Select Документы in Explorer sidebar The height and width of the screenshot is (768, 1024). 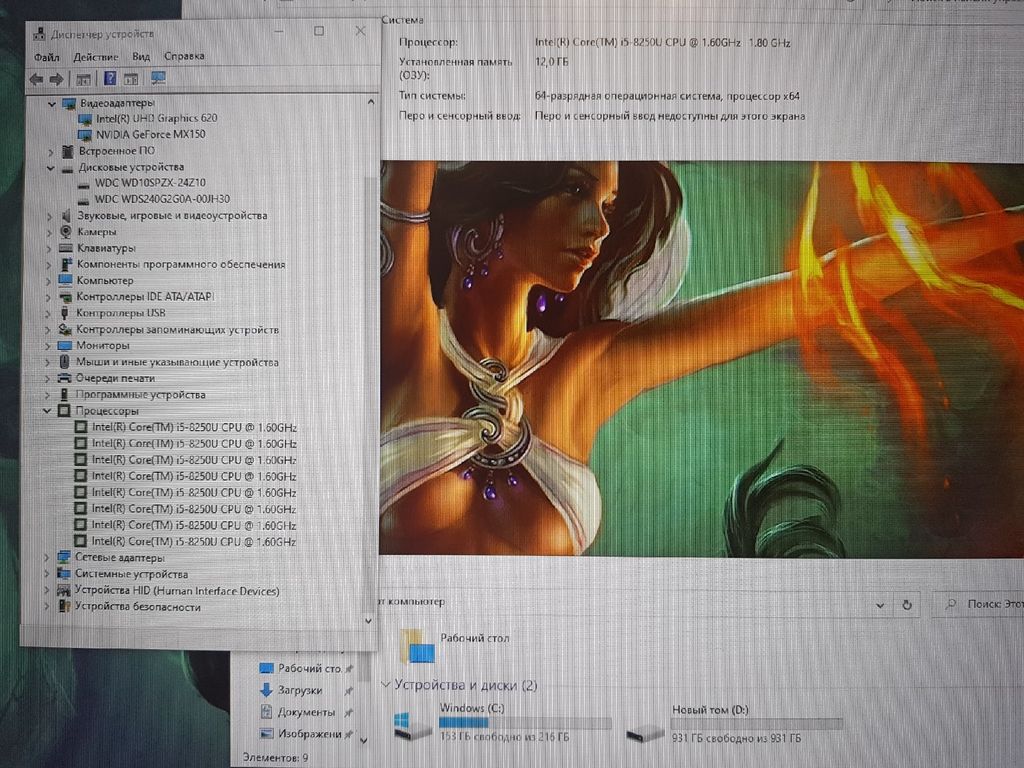(x=298, y=712)
